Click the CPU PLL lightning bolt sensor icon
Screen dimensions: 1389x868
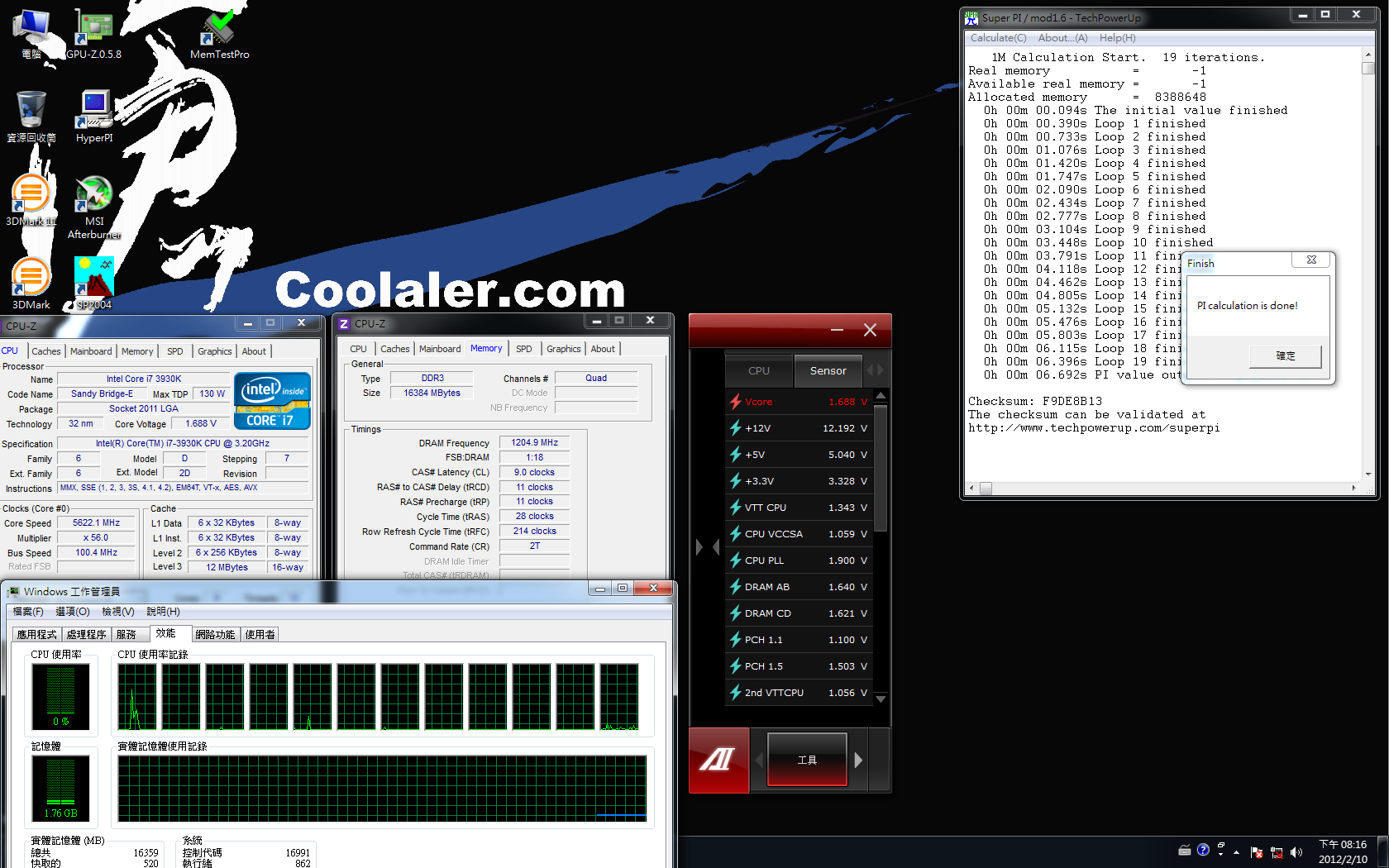(735, 560)
